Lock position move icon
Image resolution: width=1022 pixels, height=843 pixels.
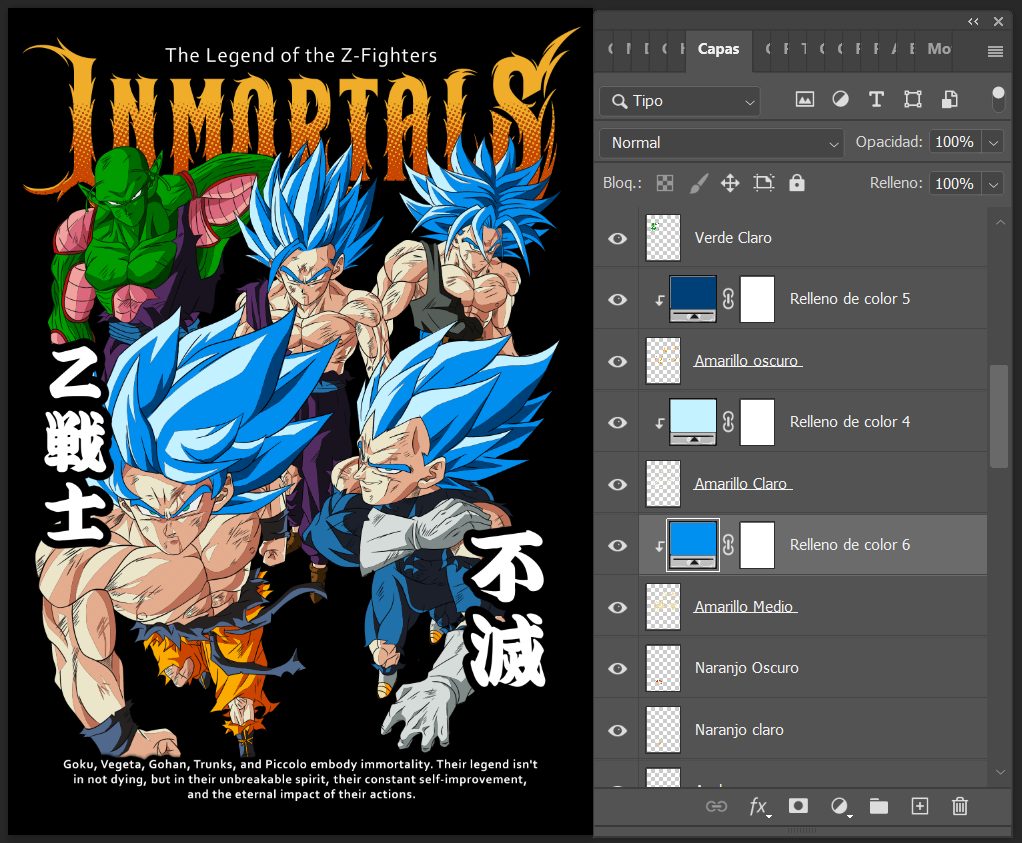click(730, 183)
